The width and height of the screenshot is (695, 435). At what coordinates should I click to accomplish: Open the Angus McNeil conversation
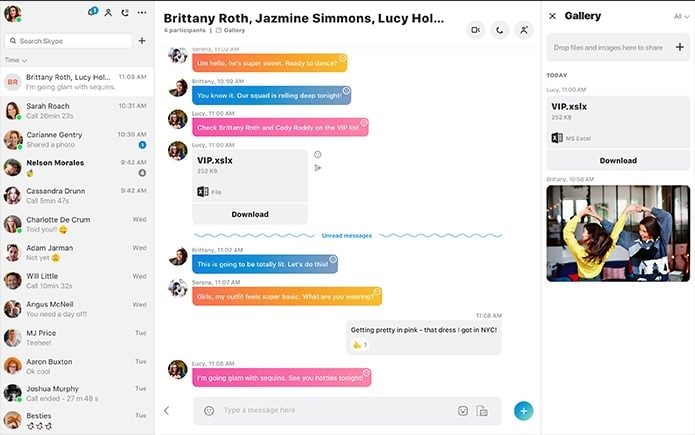point(77,310)
